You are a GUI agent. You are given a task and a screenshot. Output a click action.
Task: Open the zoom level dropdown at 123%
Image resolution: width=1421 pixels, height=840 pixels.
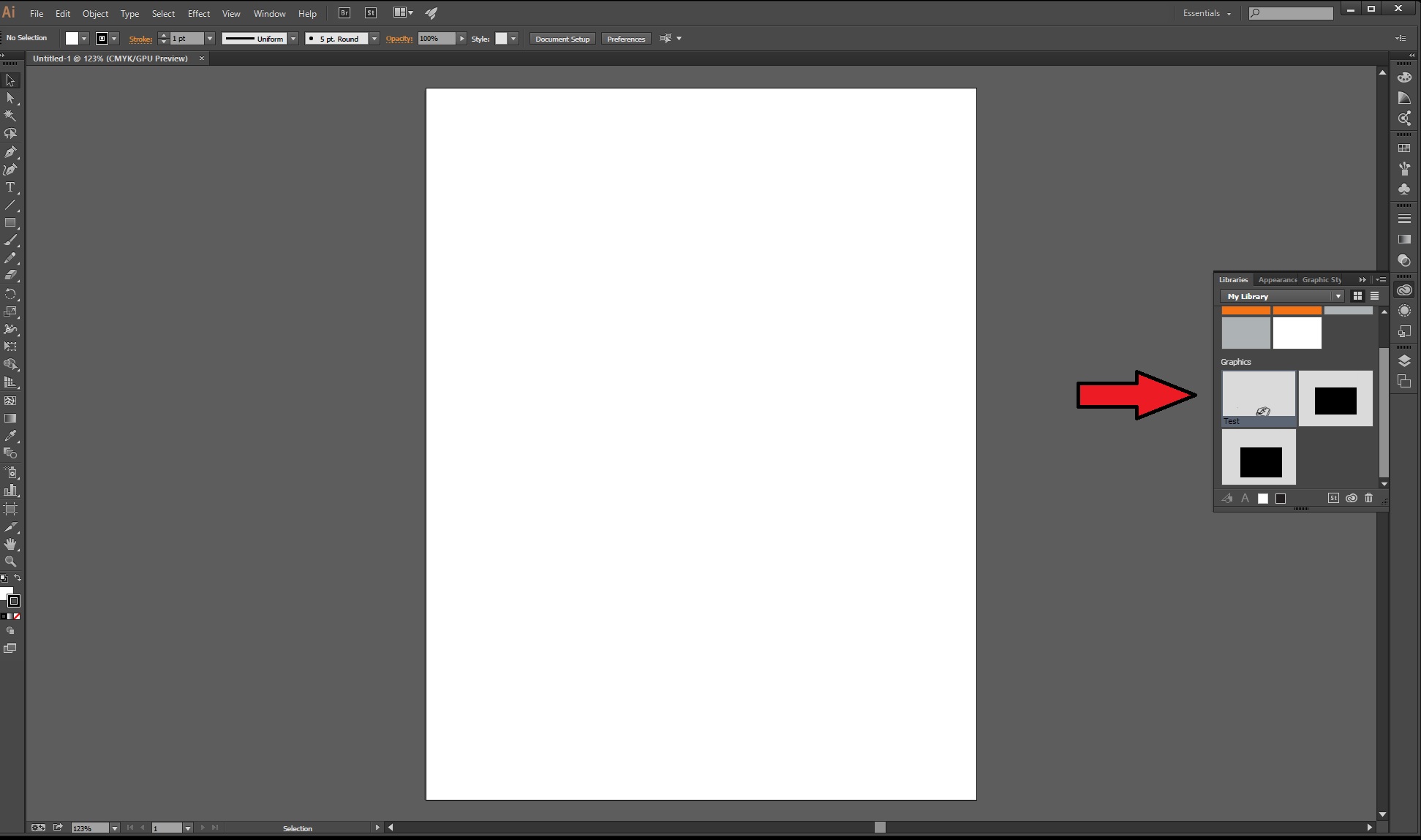pyautogui.click(x=115, y=828)
